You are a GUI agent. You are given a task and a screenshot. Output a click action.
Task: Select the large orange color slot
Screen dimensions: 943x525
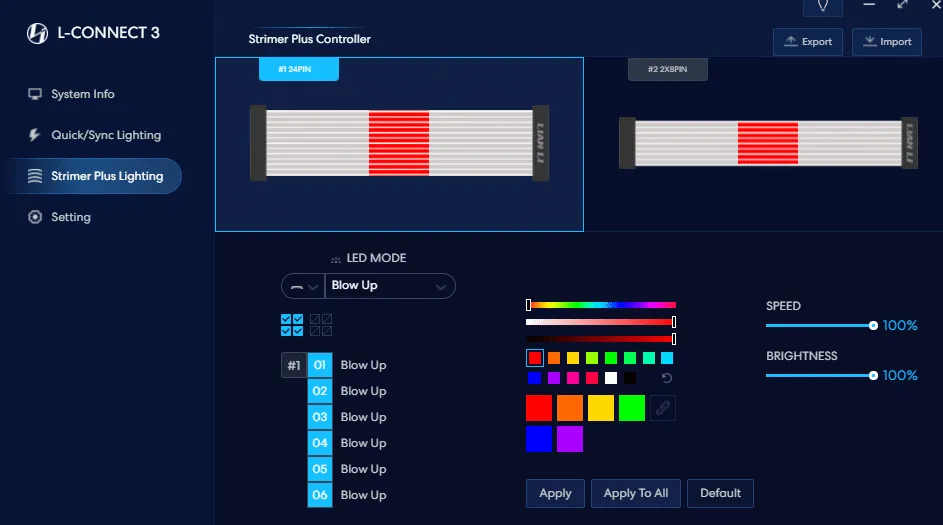[x=570, y=408]
